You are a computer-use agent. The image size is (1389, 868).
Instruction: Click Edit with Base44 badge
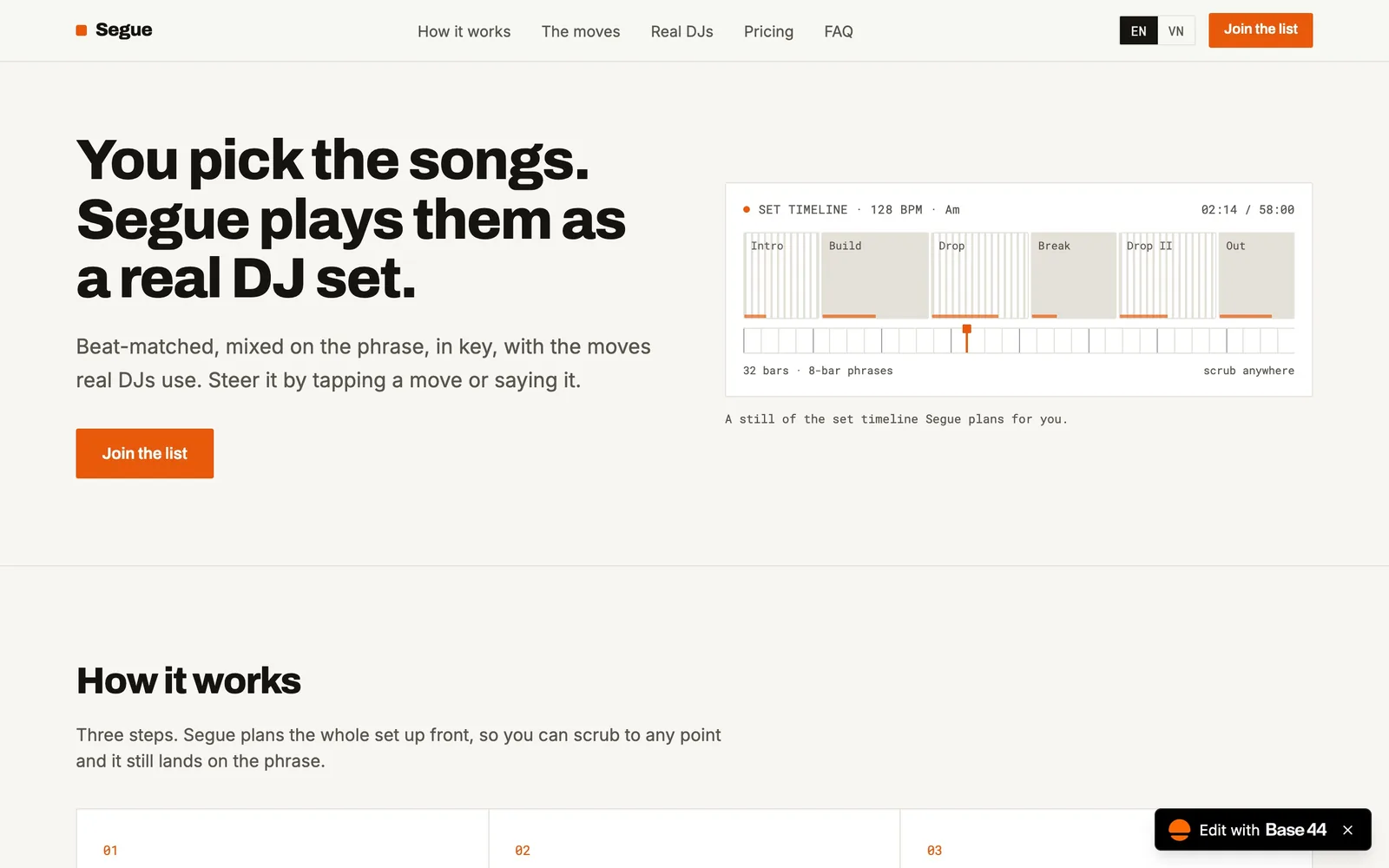click(x=1262, y=830)
